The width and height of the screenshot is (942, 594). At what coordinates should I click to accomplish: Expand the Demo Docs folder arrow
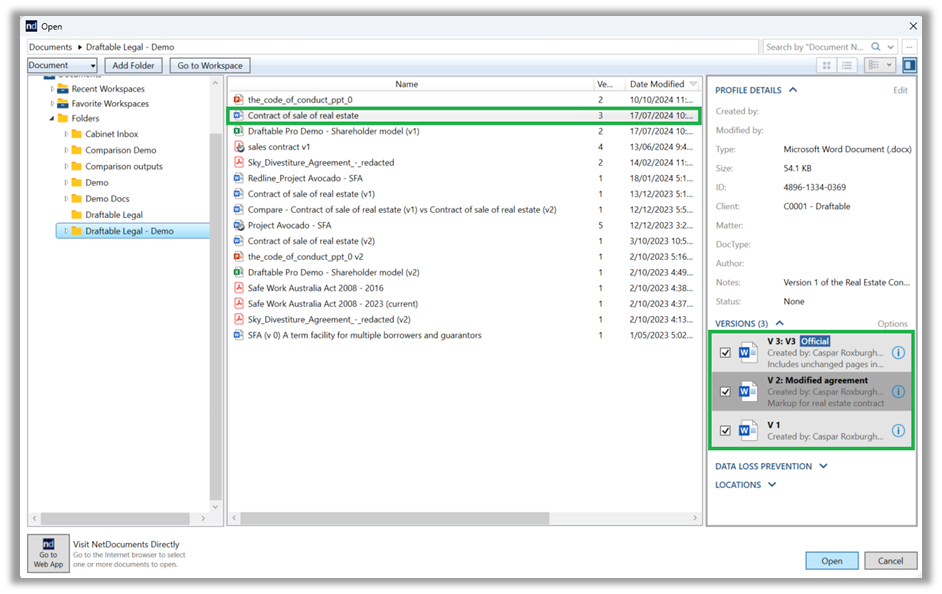click(x=66, y=199)
